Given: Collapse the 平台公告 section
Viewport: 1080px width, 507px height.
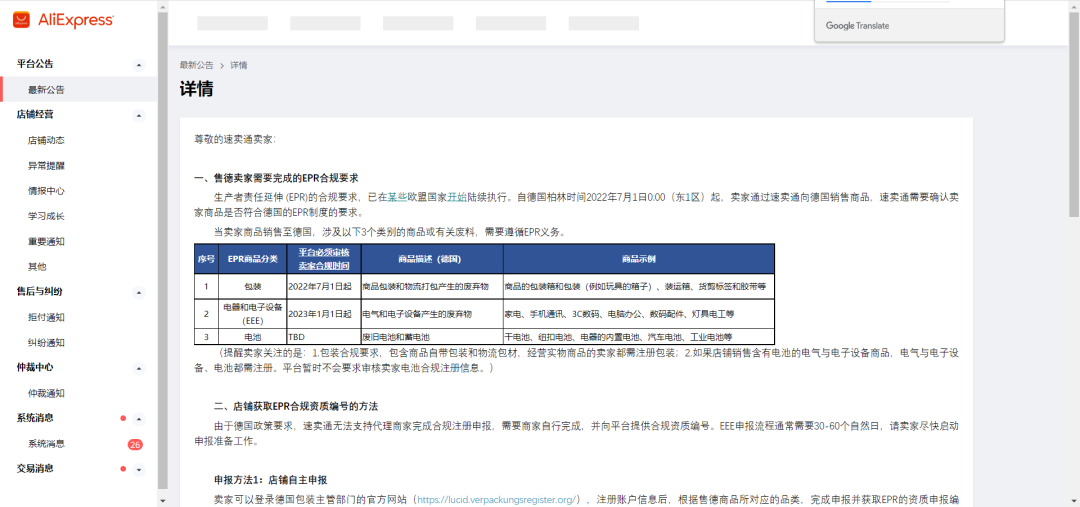Looking at the screenshot, I should 139,65.
